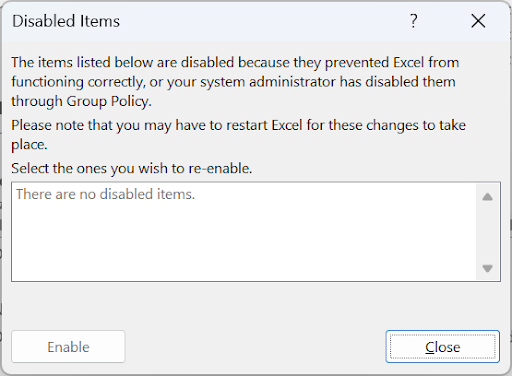Open help using the question mark icon
This screenshot has width=512, height=376.
click(x=414, y=21)
